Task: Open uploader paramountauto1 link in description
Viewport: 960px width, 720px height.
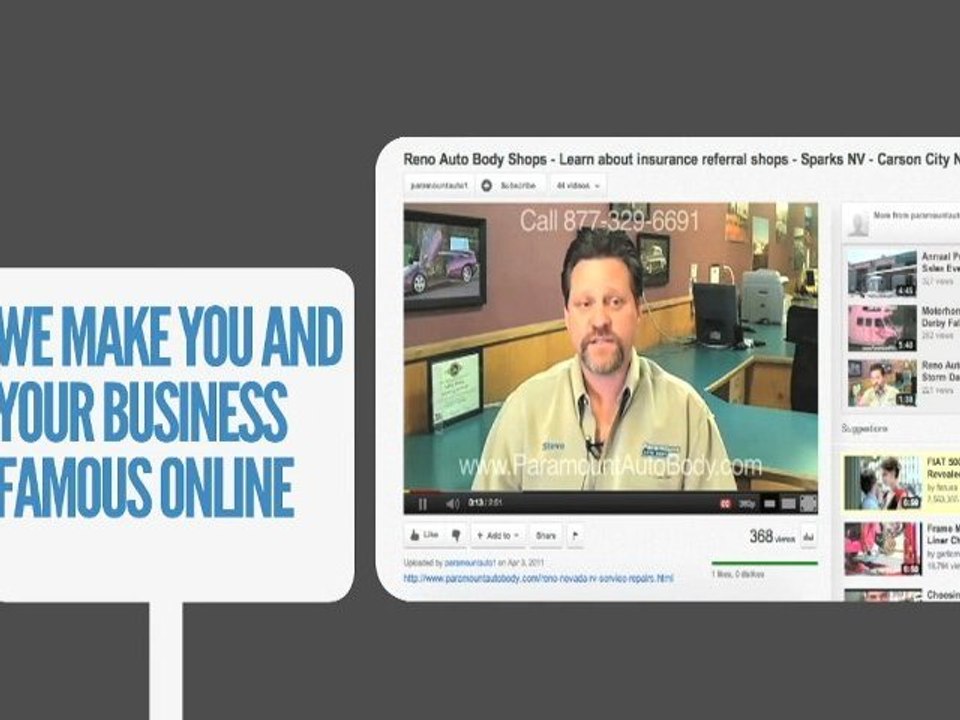Action: coord(469,562)
